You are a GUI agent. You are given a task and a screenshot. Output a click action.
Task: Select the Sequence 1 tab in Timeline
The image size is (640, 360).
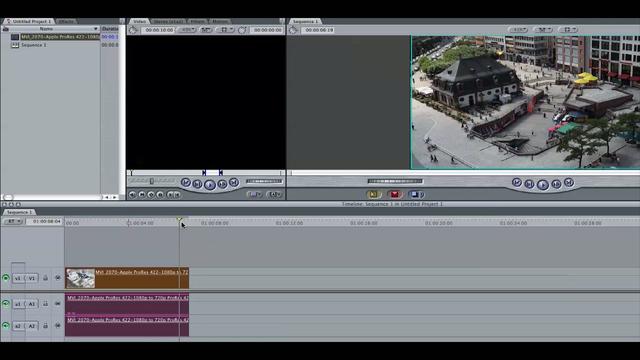click(x=19, y=212)
